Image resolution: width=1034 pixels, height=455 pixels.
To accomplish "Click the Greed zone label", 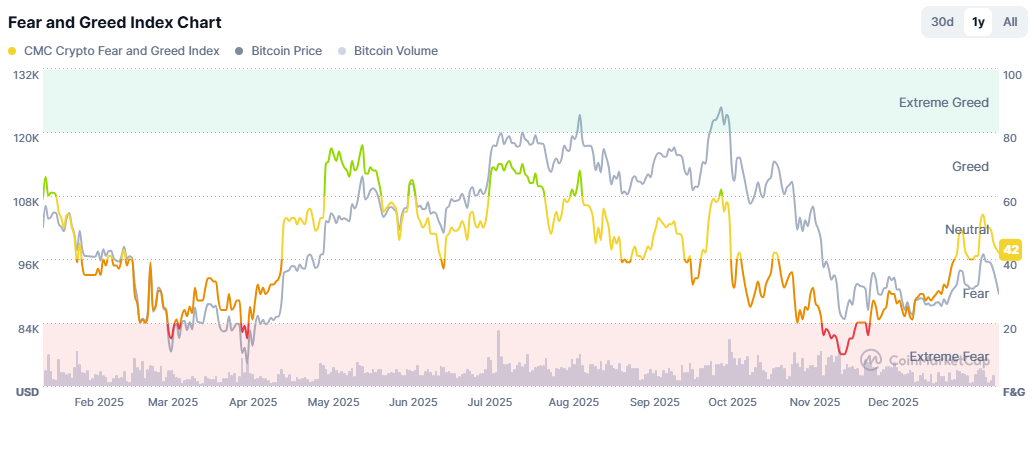I will 970,166.
